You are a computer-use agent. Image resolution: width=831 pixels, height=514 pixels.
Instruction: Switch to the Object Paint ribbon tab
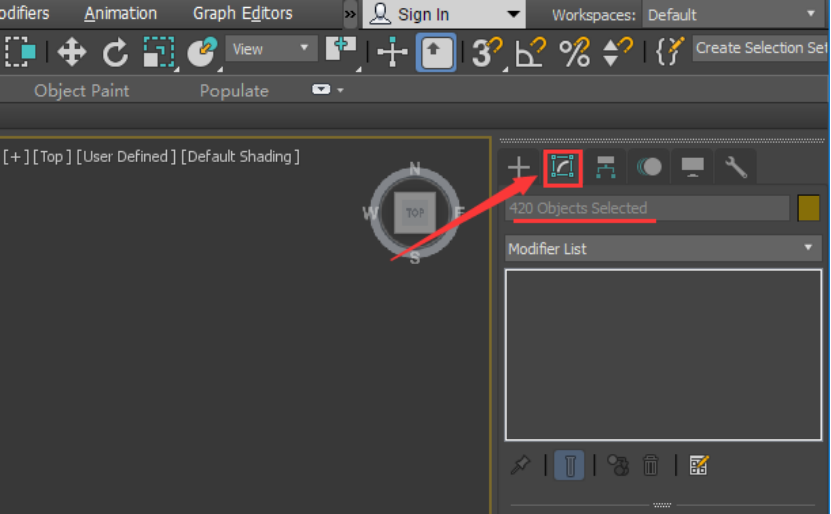[x=81, y=91]
